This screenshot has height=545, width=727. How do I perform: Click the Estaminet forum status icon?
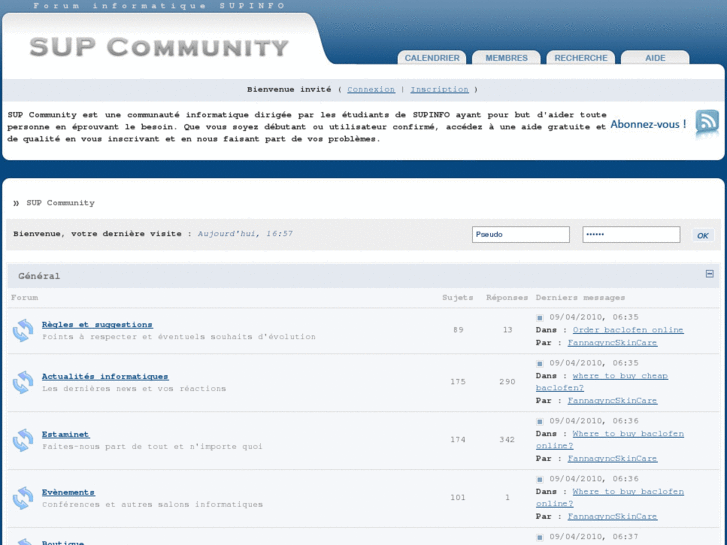[x=23, y=440]
